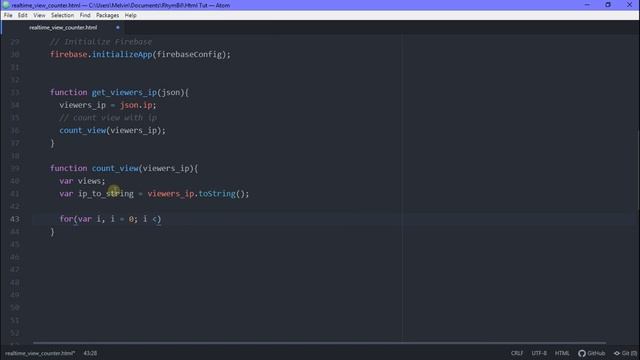Open the Git panel from status bar
The width and height of the screenshot is (640, 360).
(625, 353)
